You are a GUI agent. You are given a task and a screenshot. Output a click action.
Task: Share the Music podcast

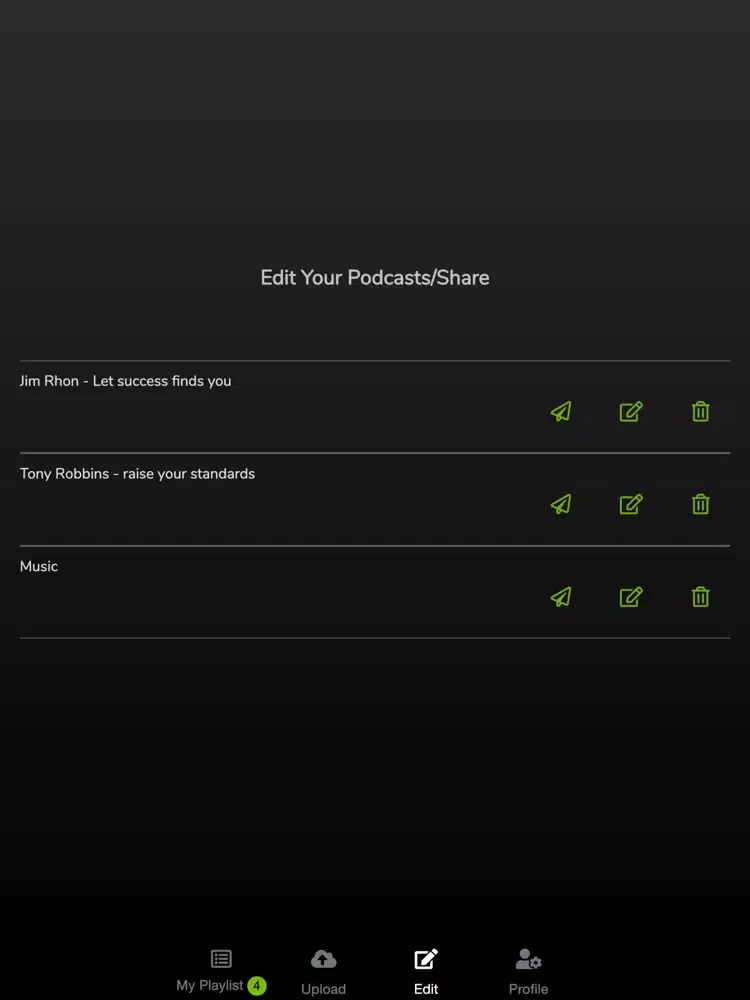(x=561, y=597)
